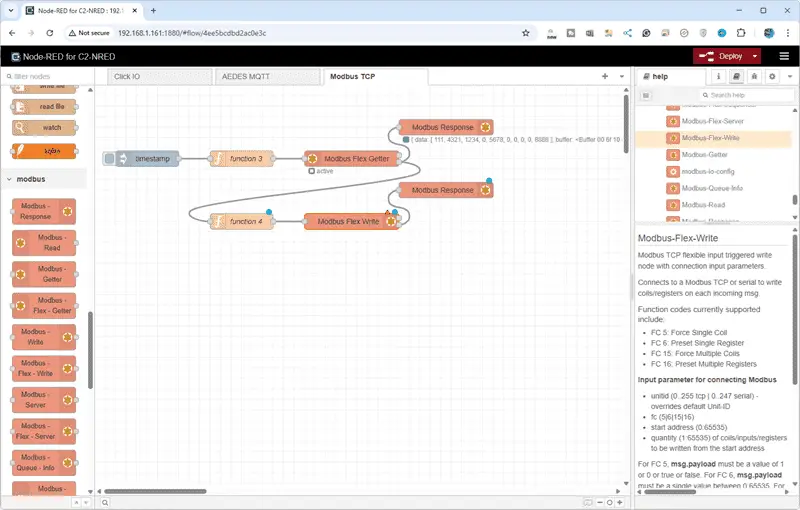The width and height of the screenshot is (800, 510).
Task: Select the Modbus TCP flow tab
Action: pos(376,76)
